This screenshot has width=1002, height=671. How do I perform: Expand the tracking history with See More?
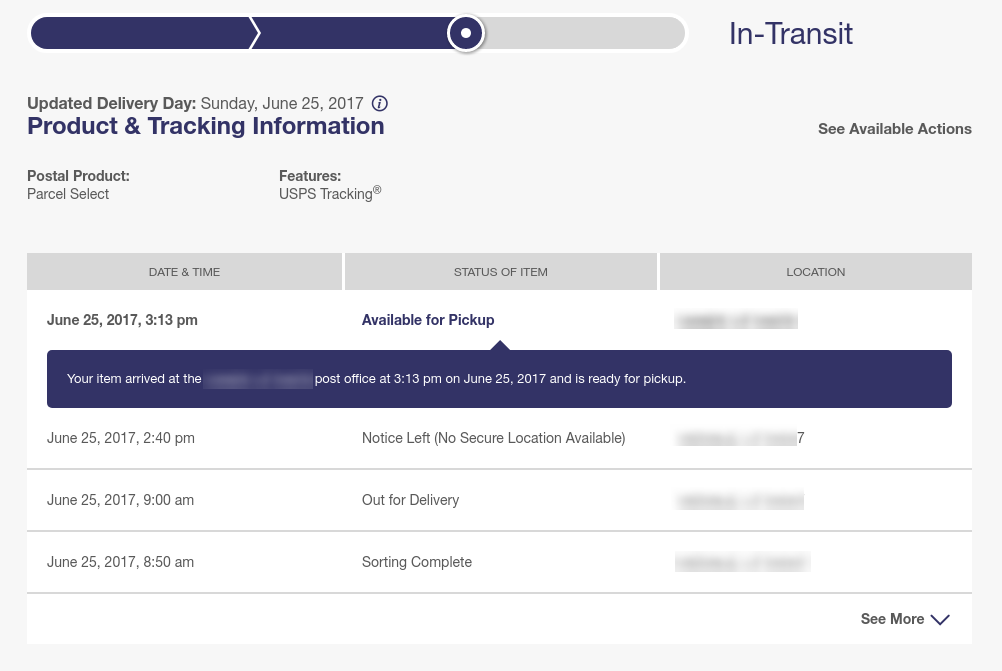[x=904, y=619]
